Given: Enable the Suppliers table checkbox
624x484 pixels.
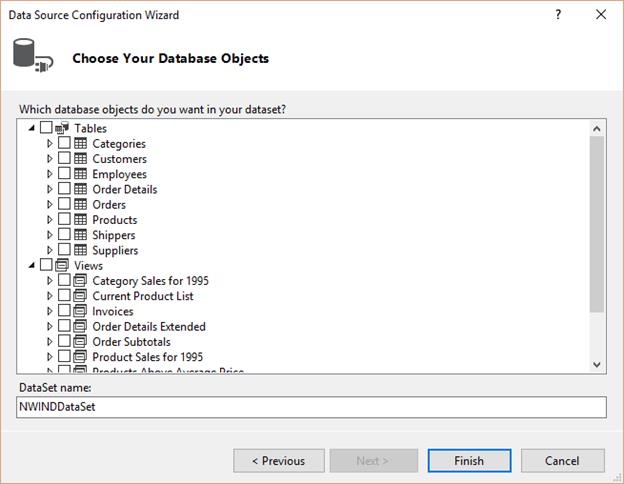Looking at the screenshot, I should (64, 250).
